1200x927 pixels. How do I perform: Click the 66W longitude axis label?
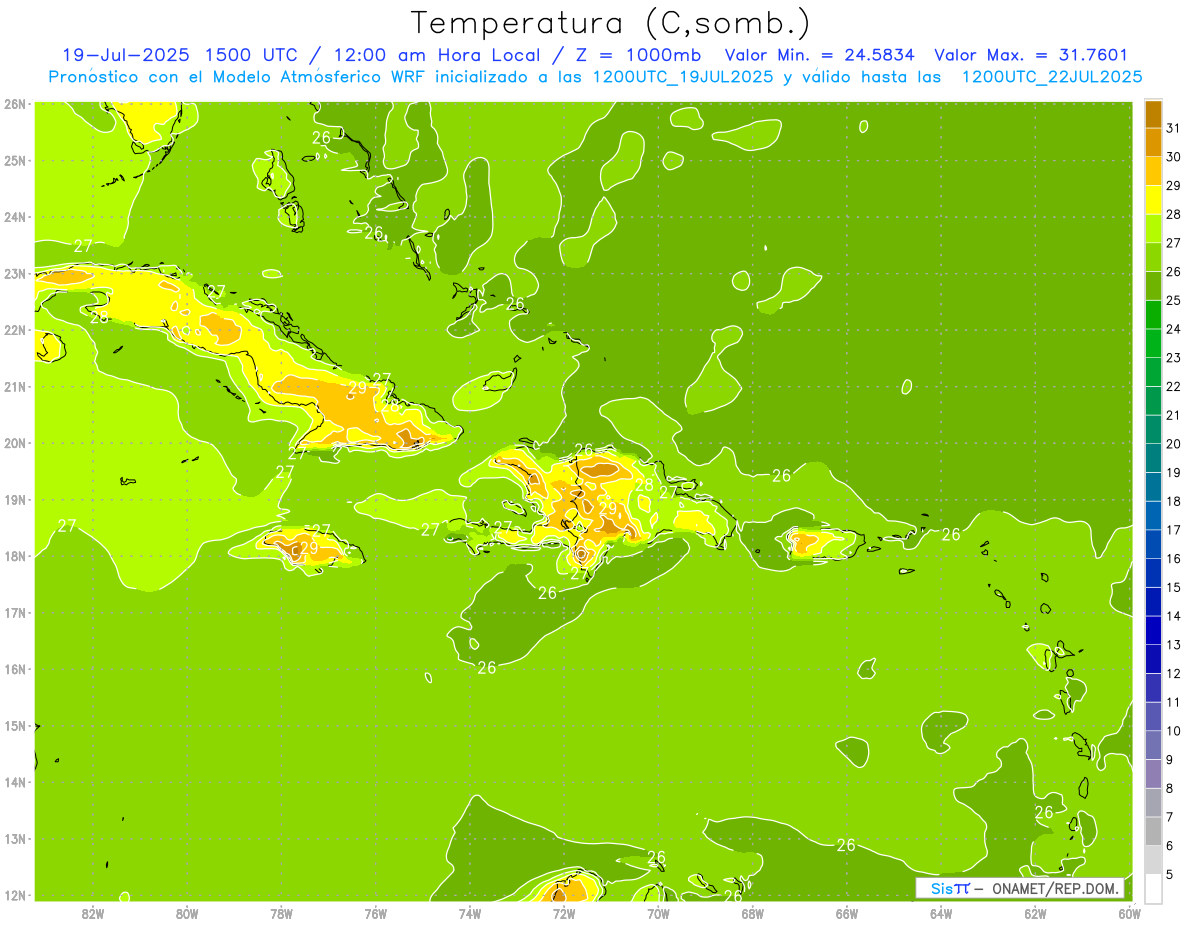846,913
